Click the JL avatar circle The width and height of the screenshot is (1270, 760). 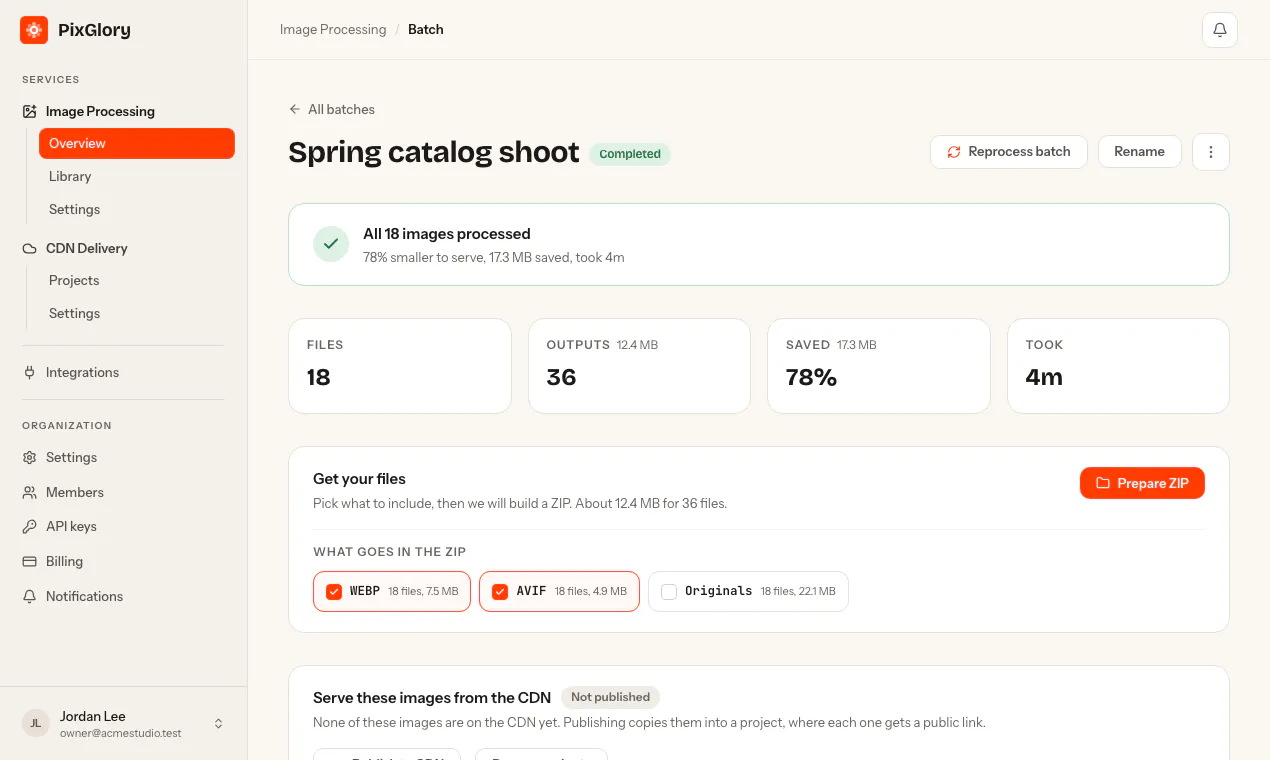coord(36,723)
